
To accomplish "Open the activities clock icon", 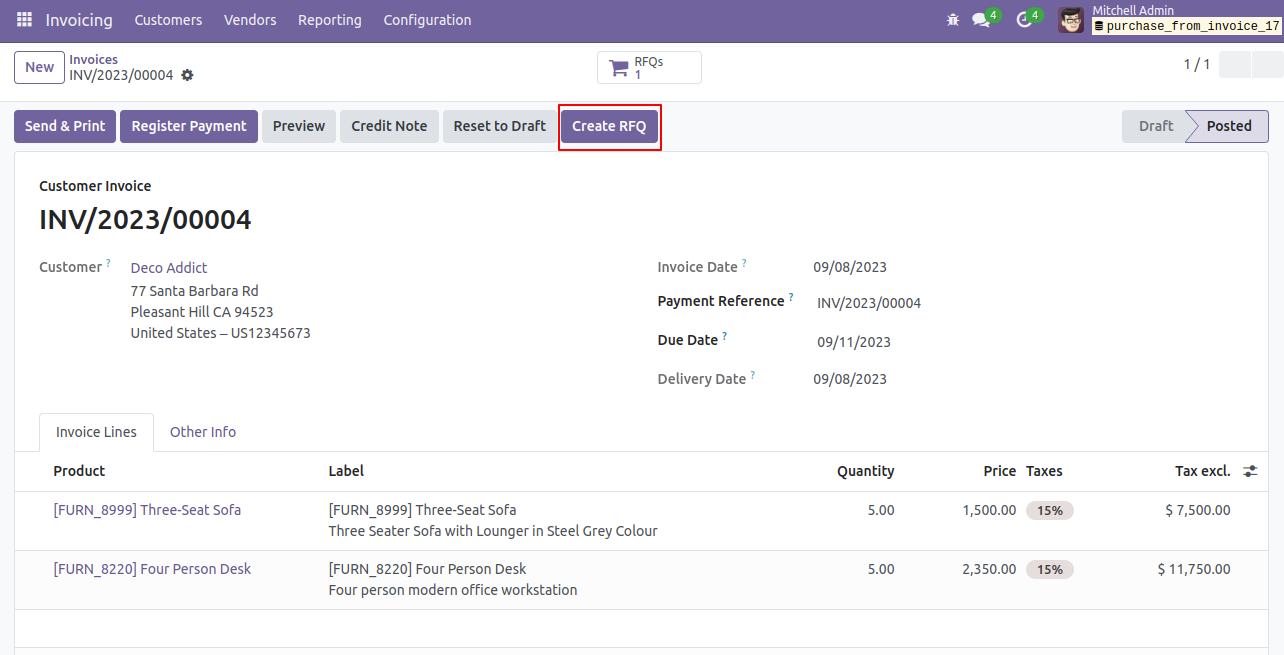I will pos(1023,20).
